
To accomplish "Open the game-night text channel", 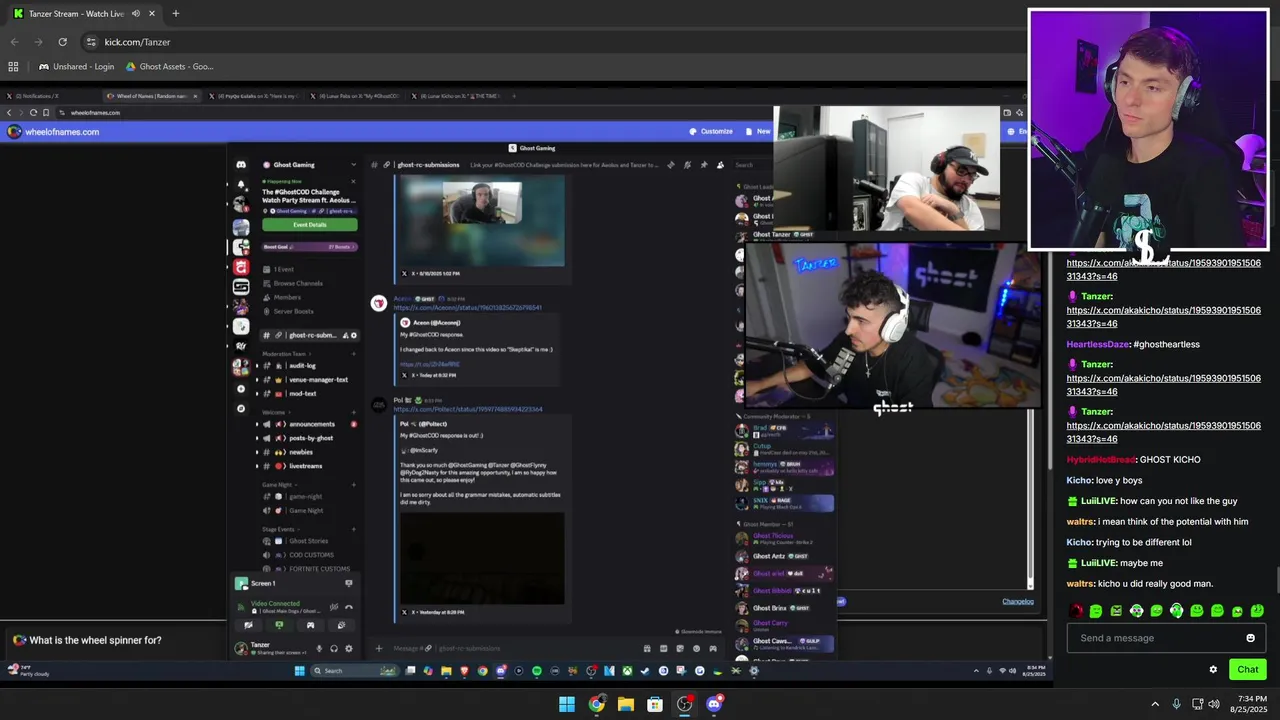I will [304, 497].
